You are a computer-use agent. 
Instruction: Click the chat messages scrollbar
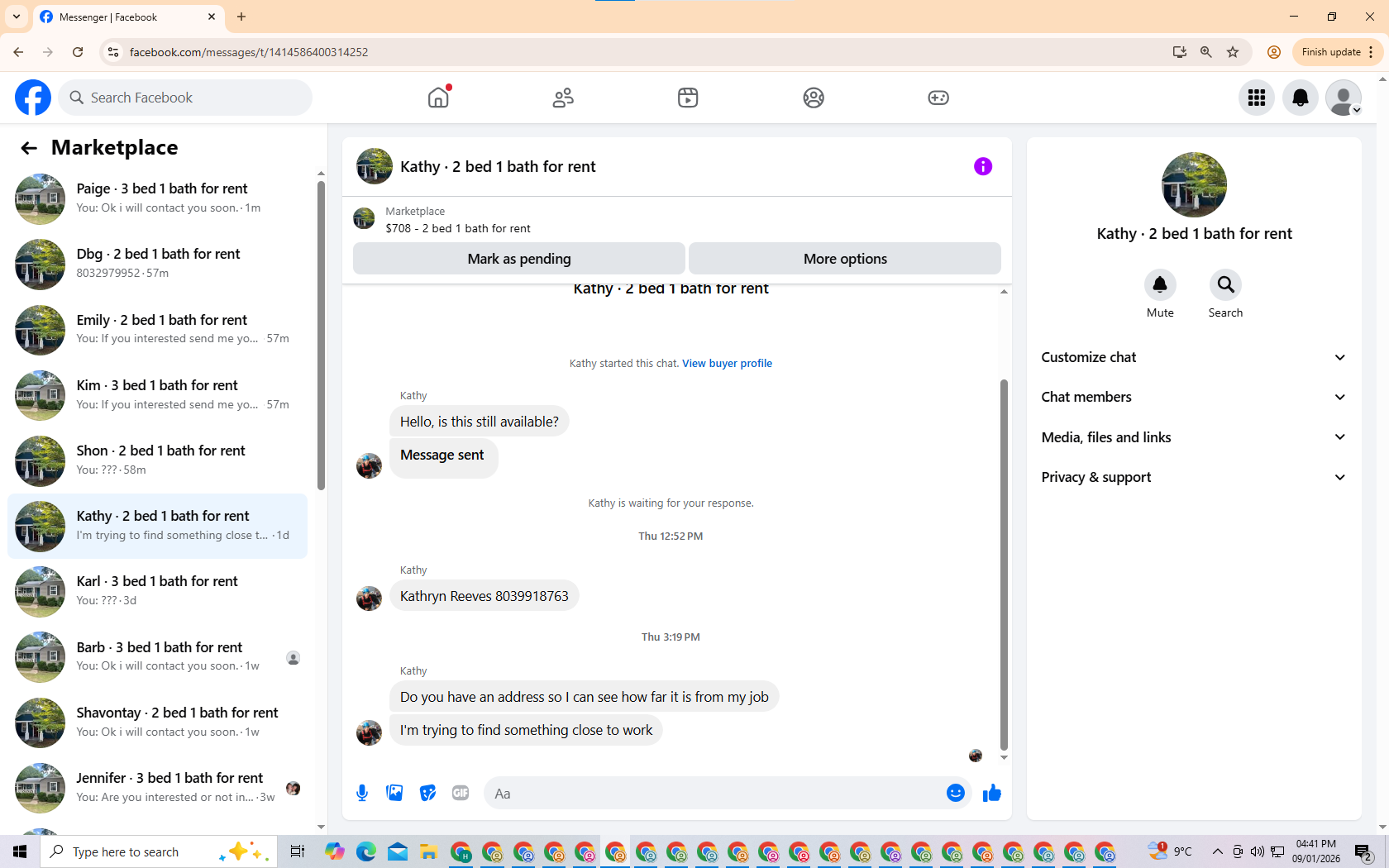(x=1004, y=565)
